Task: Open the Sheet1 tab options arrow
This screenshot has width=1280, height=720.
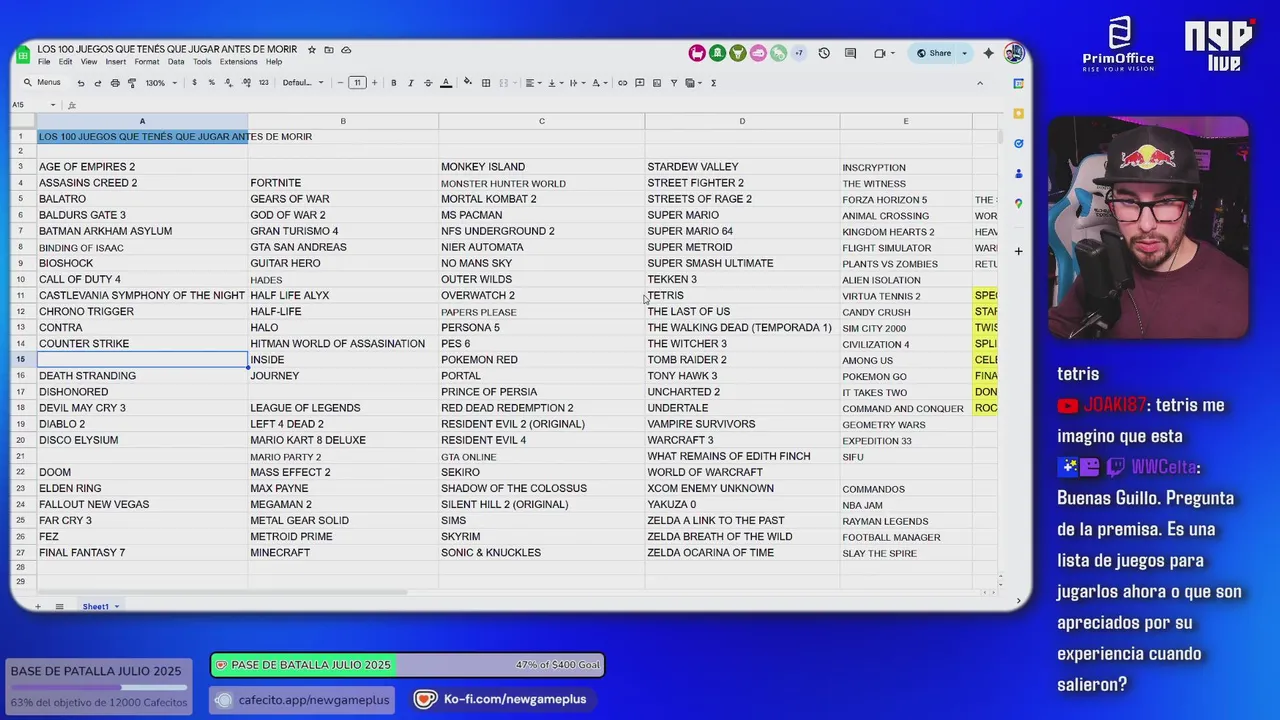Action: click(116, 607)
